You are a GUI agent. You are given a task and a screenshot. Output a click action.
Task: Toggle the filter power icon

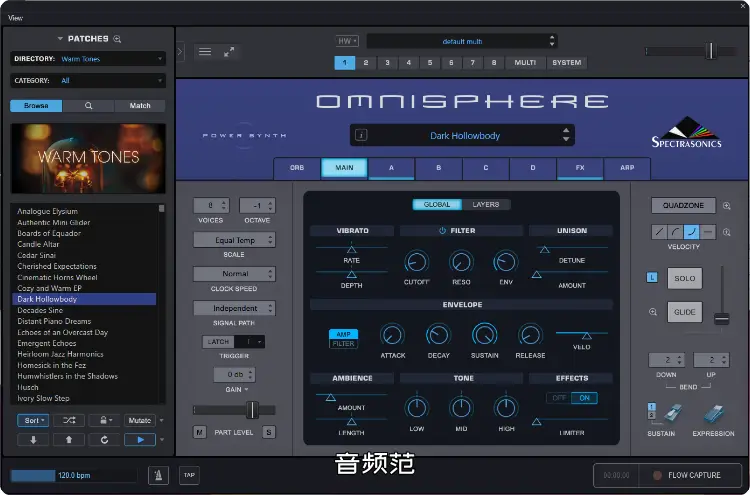tap(442, 231)
